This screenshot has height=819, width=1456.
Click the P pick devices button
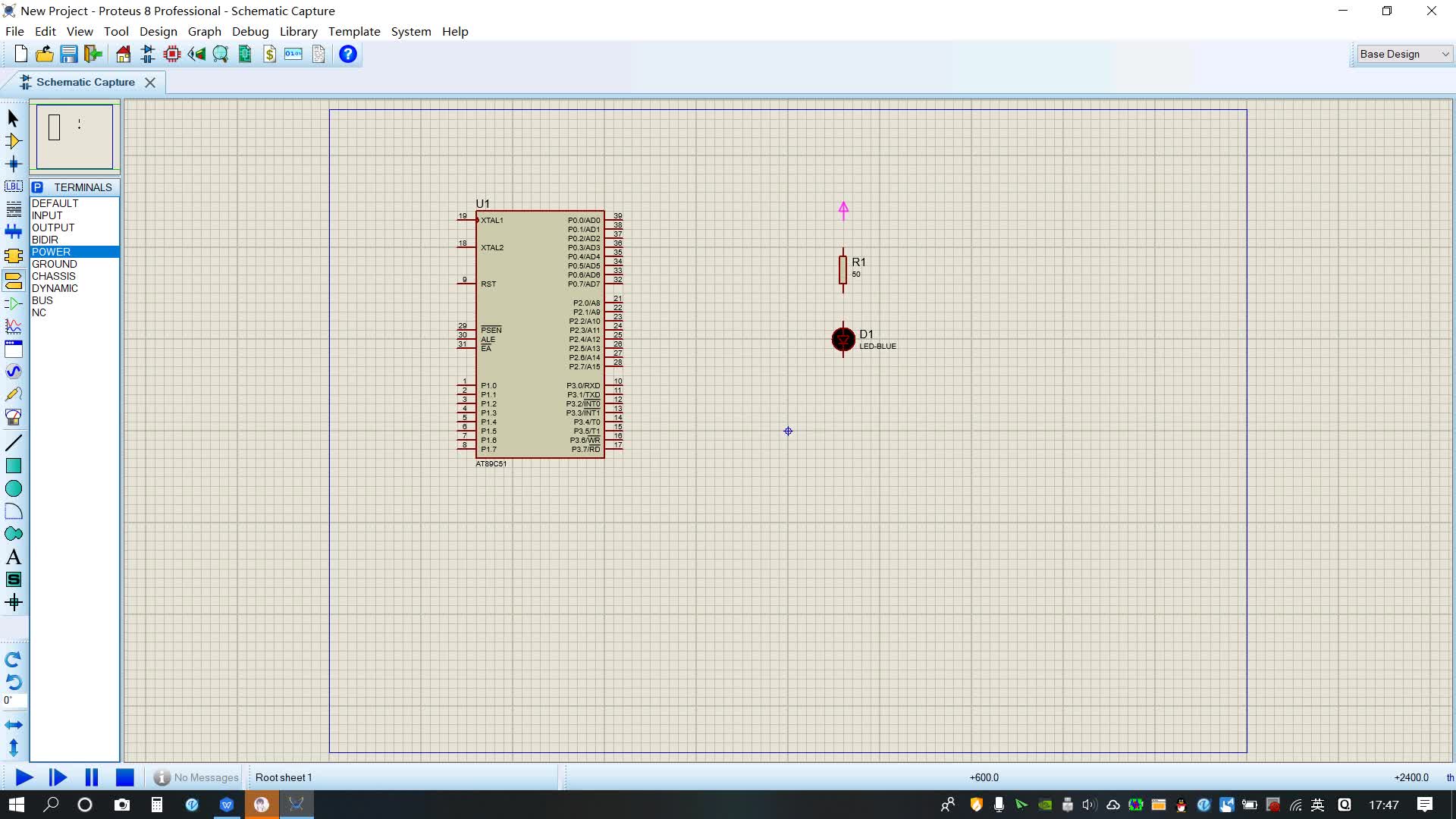point(38,187)
